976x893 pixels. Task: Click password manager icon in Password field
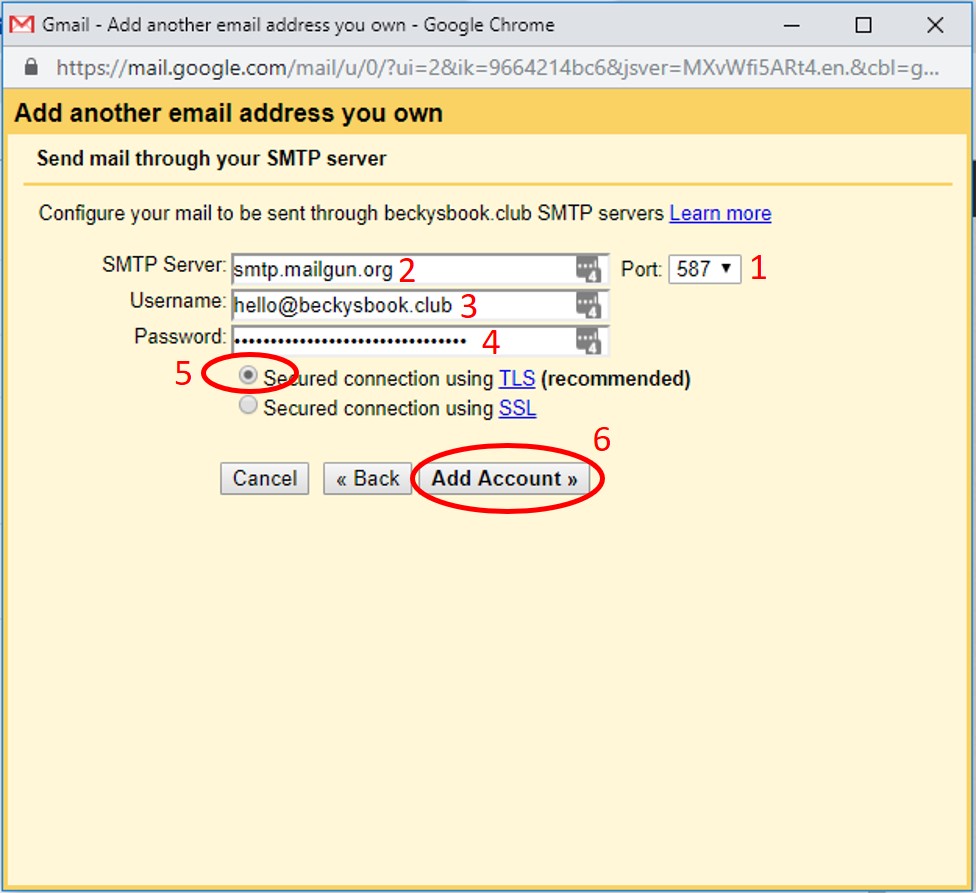(588, 341)
